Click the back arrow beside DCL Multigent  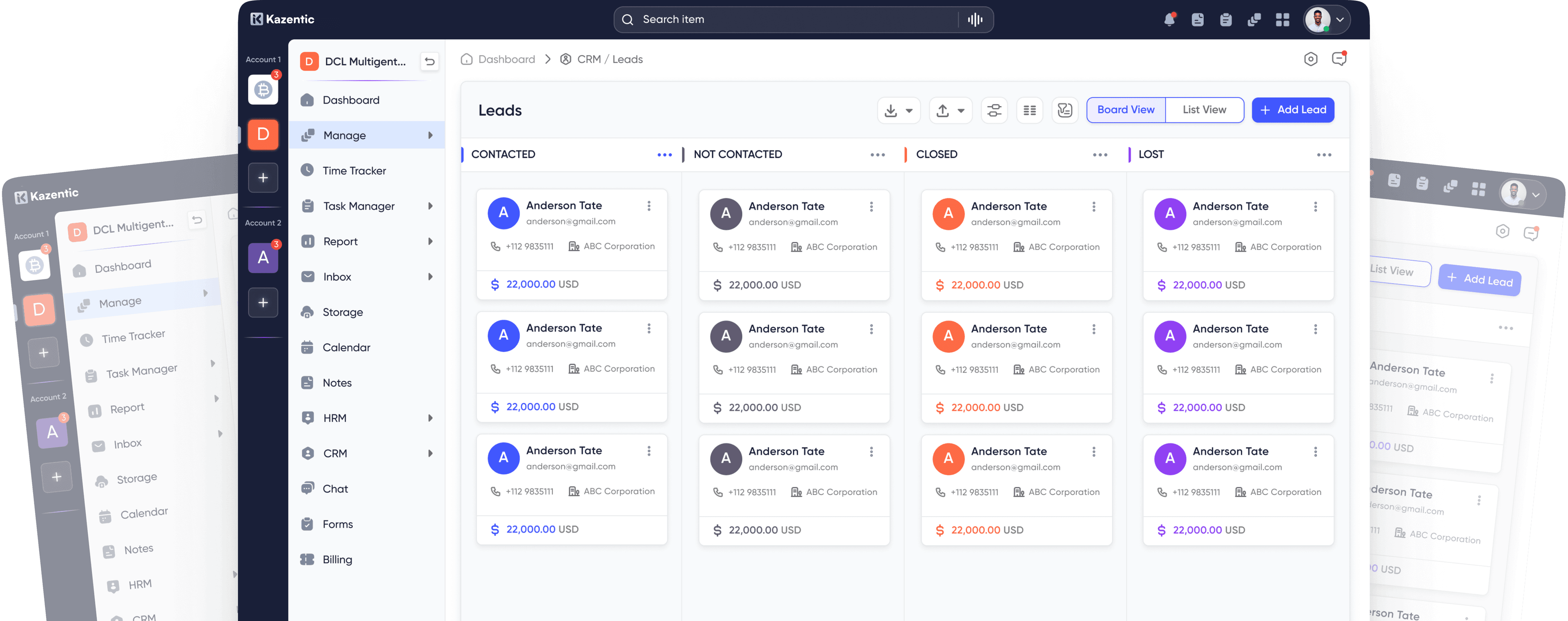pos(429,62)
